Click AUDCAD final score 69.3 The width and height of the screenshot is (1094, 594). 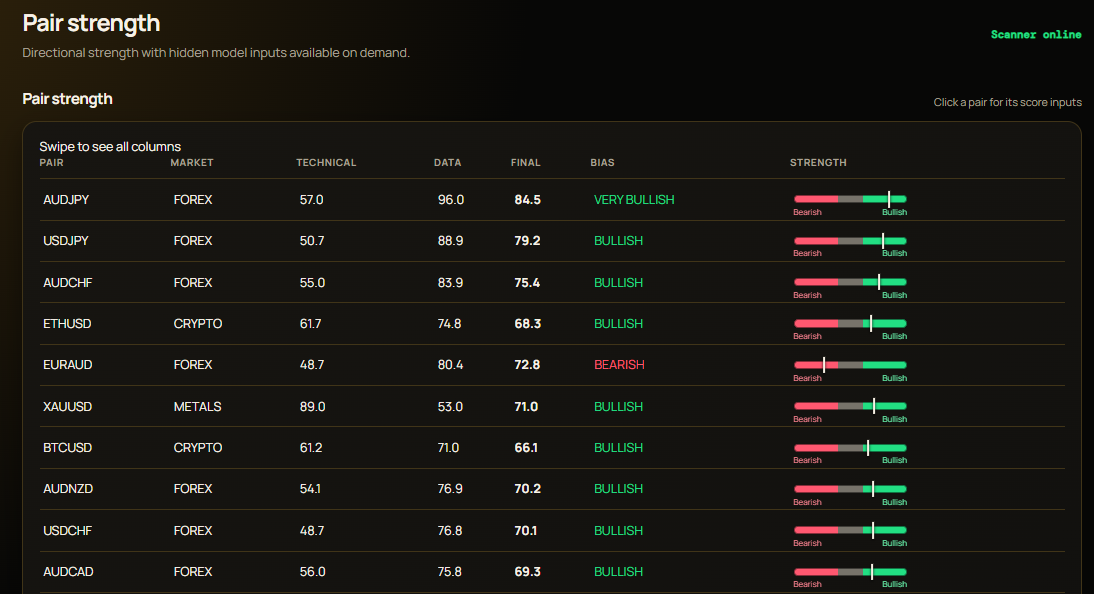coord(527,572)
